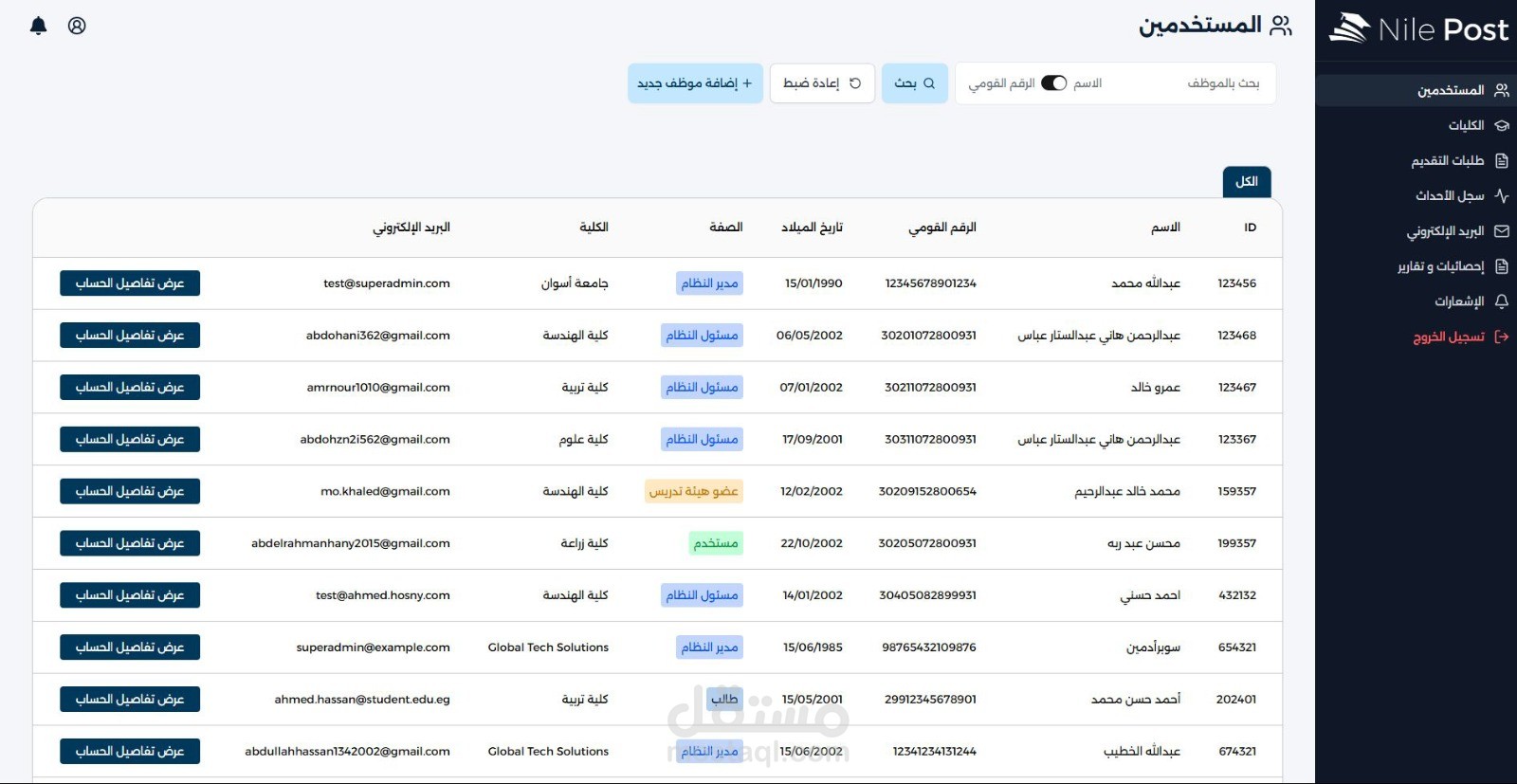This screenshot has width=1517, height=784.
Task: Open المستخدمين in the sidebar menu
Action: click(1416, 90)
